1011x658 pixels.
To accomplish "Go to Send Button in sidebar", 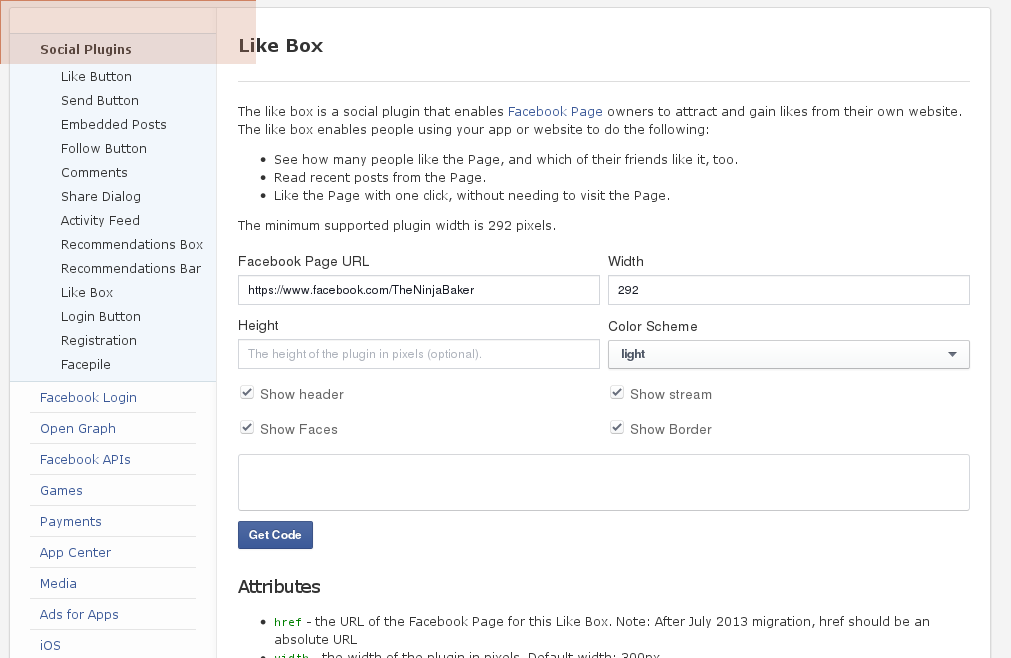I will 100,101.
